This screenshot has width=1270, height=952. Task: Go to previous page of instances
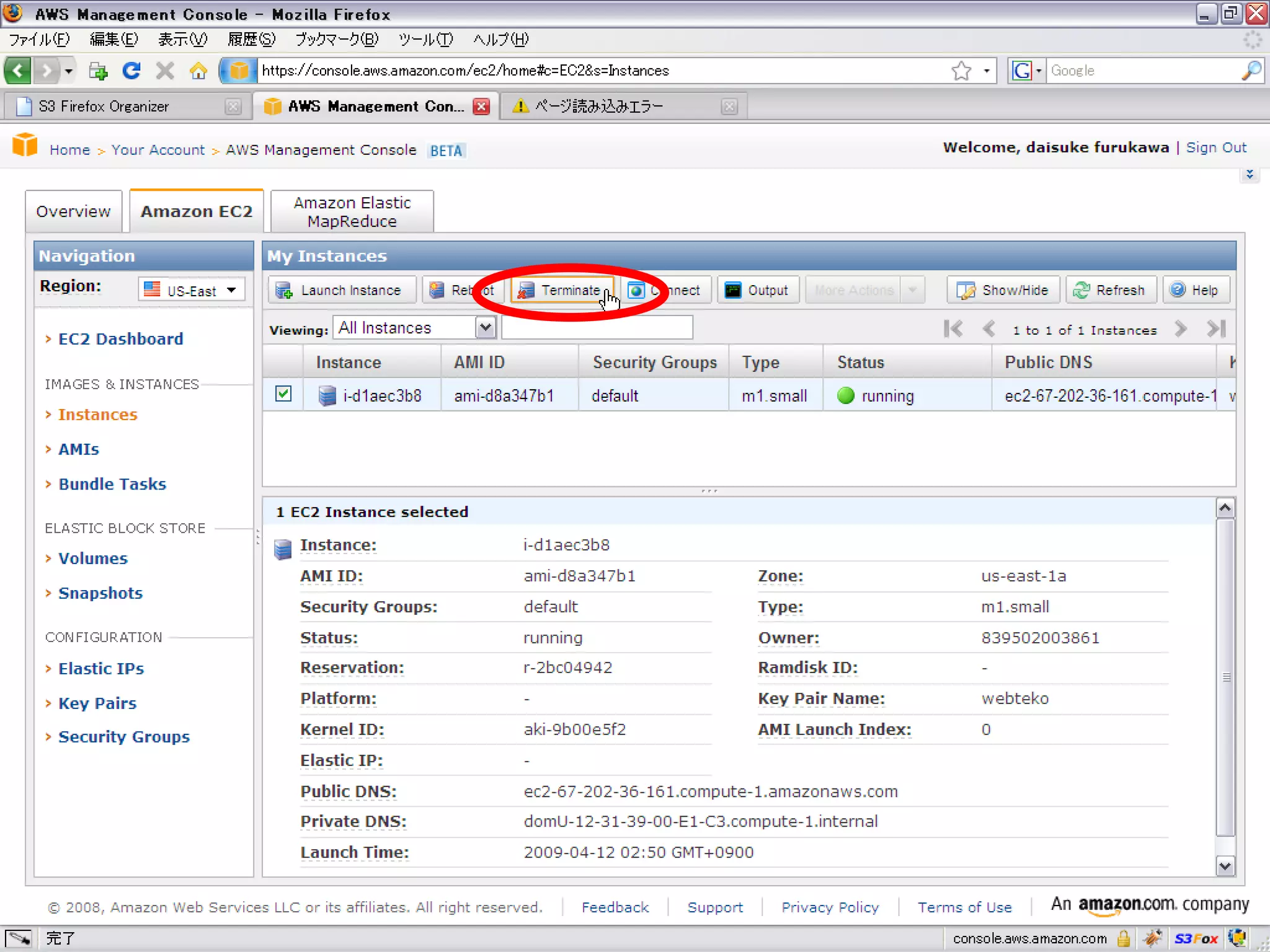989,328
